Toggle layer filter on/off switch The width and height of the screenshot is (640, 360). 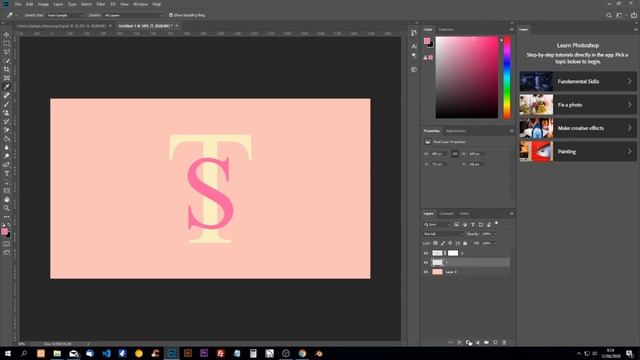pyautogui.click(x=496, y=223)
